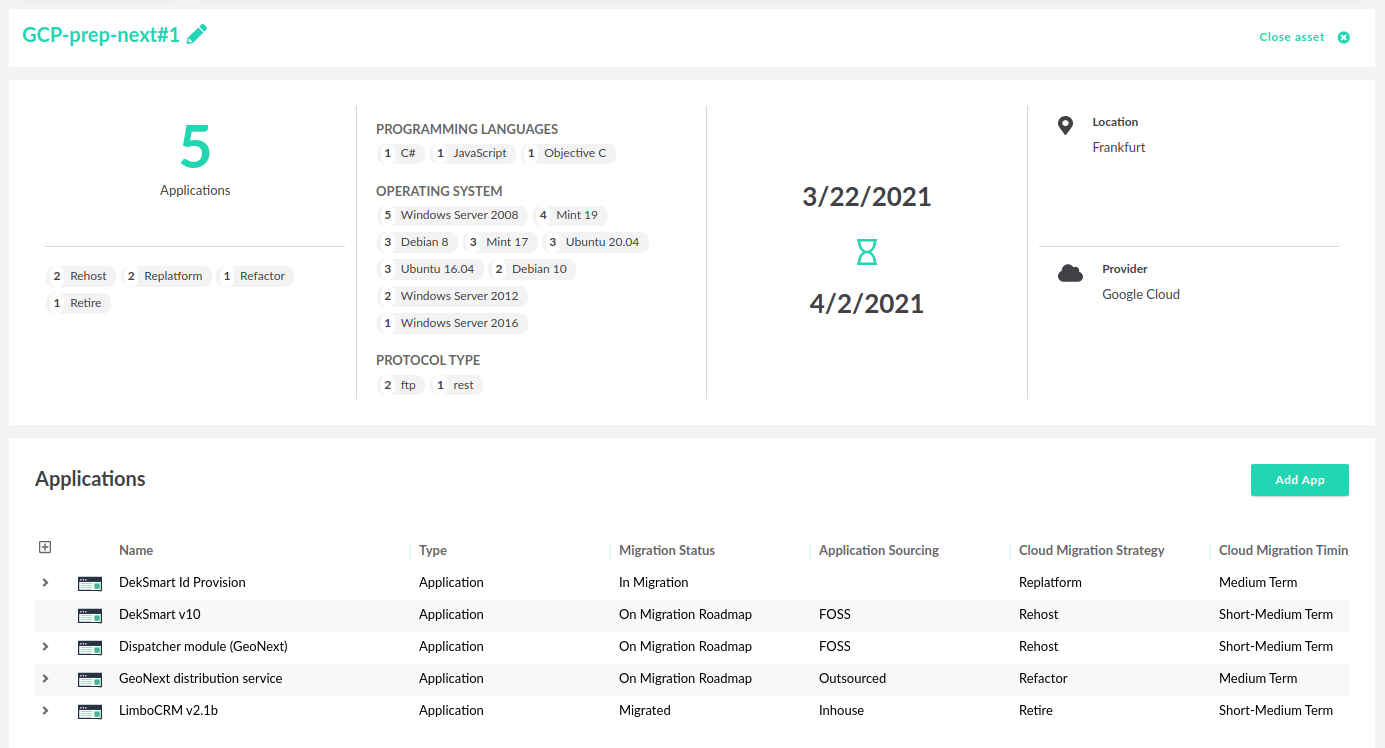Click the app icon for Dispatcher module (GeoNext)
Screen dimensions: 1385x748
click(x=90, y=647)
